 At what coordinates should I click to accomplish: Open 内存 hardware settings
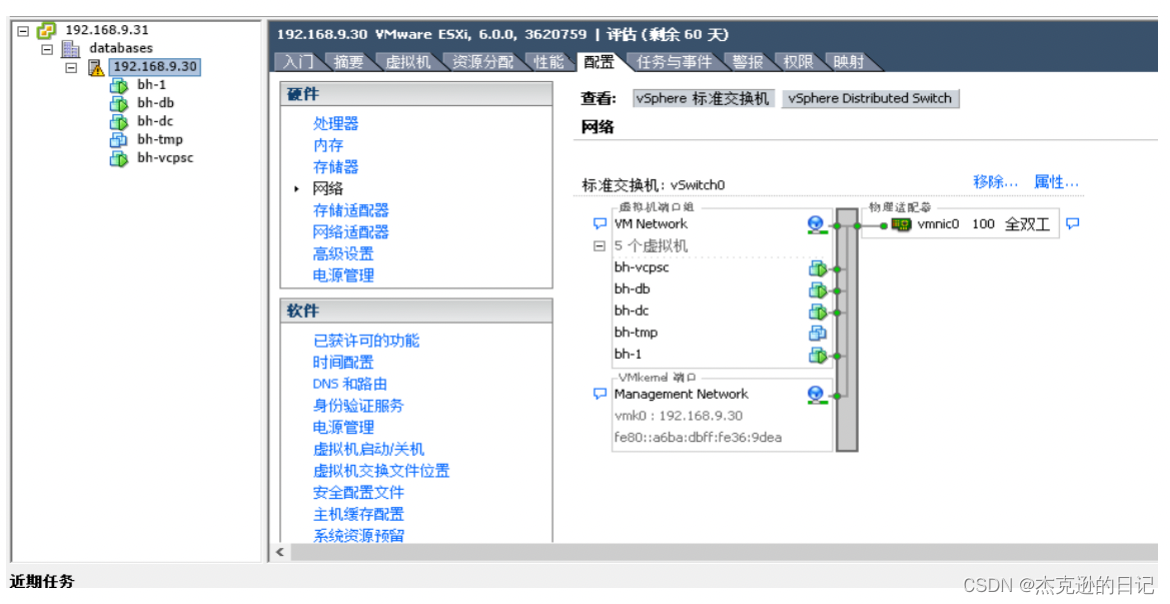click(x=328, y=146)
